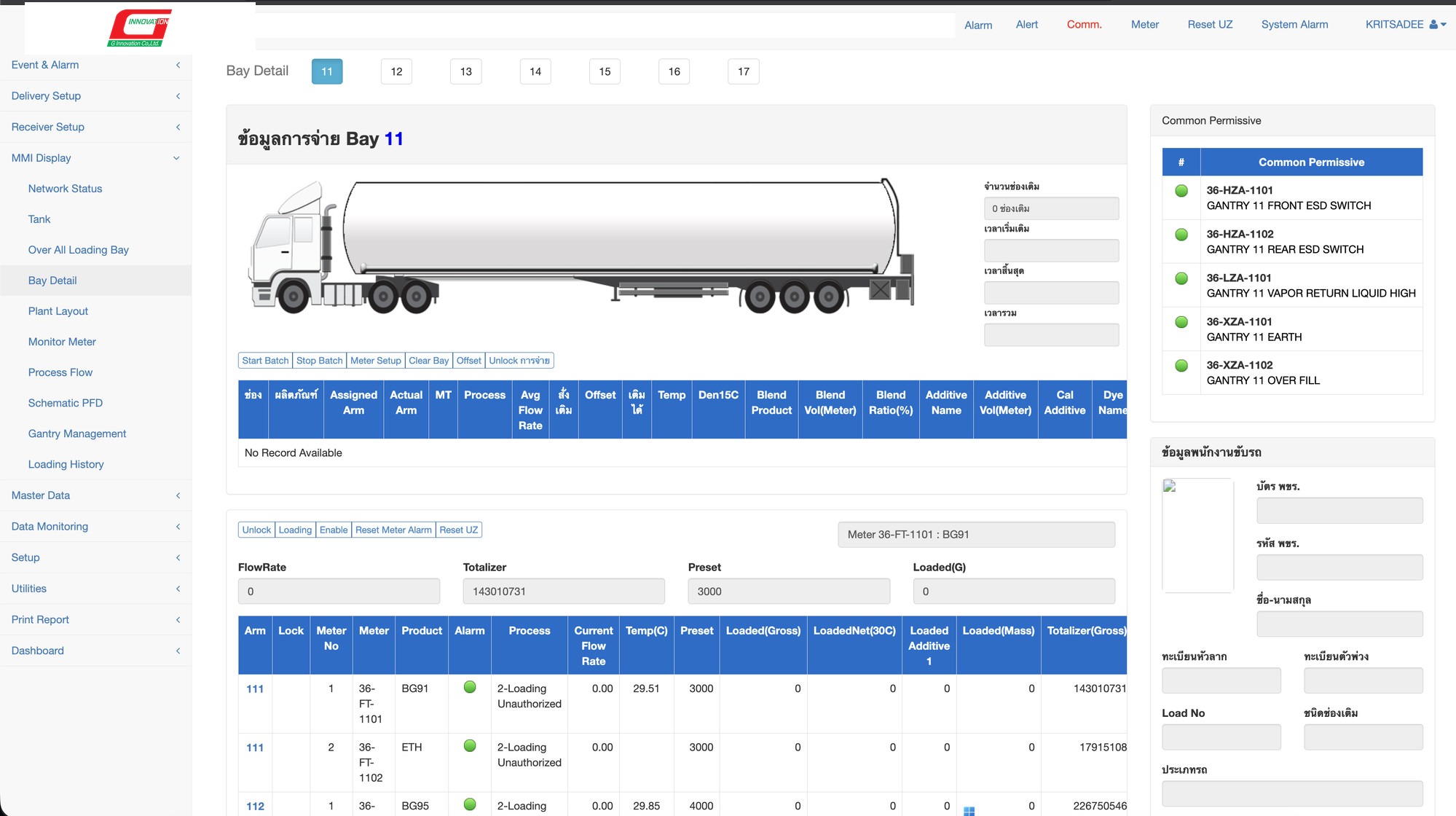Open Network Status page

65,189
